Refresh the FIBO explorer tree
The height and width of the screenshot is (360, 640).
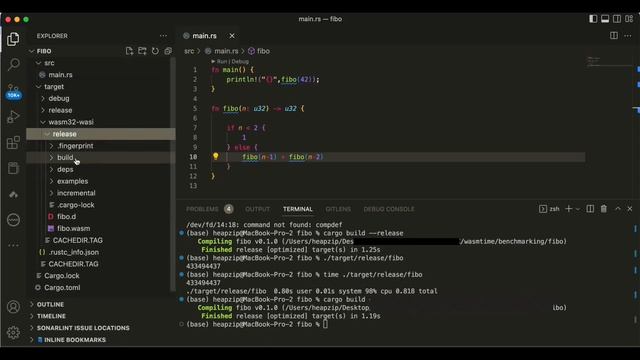(x=155, y=51)
